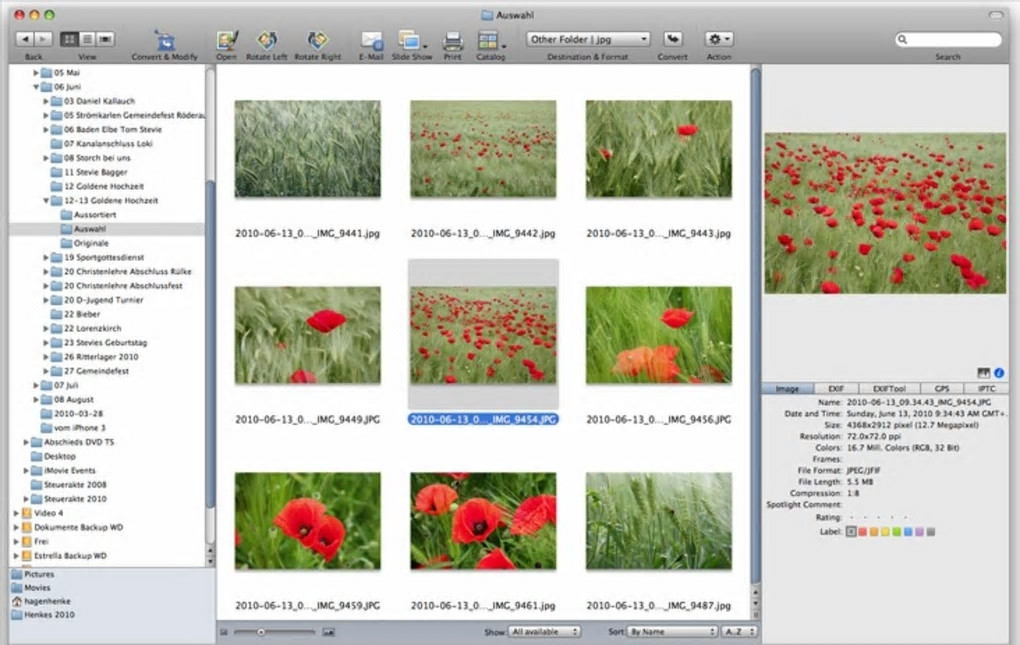Collapse the '06 Juni' folder
This screenshot has height=645, width=1020.
[x=36, y=87]
